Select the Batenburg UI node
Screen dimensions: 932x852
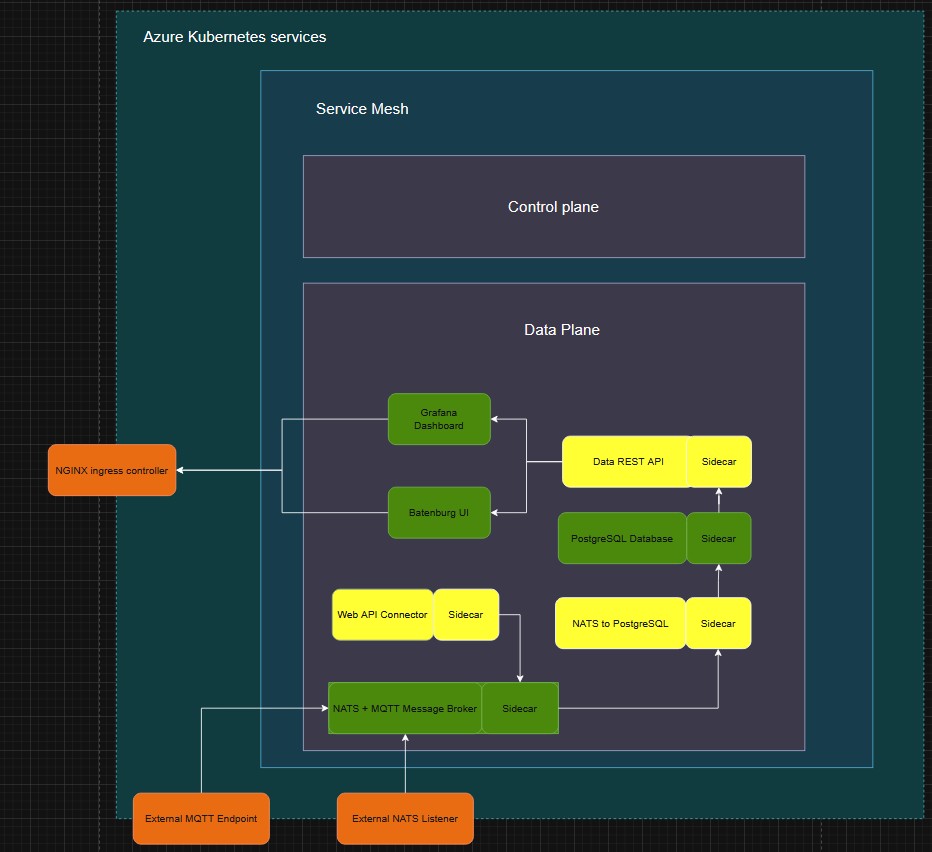coord(439,513)
